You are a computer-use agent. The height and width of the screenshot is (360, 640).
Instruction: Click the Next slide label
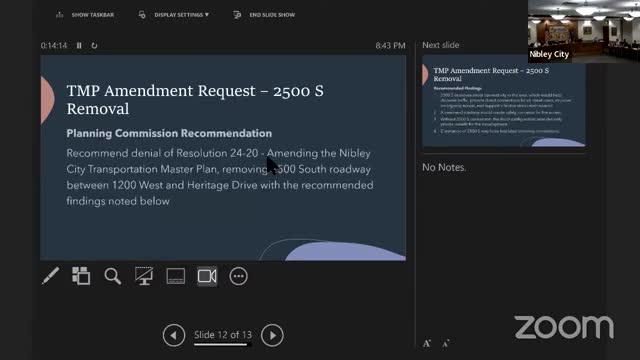[x=440, y=45]
